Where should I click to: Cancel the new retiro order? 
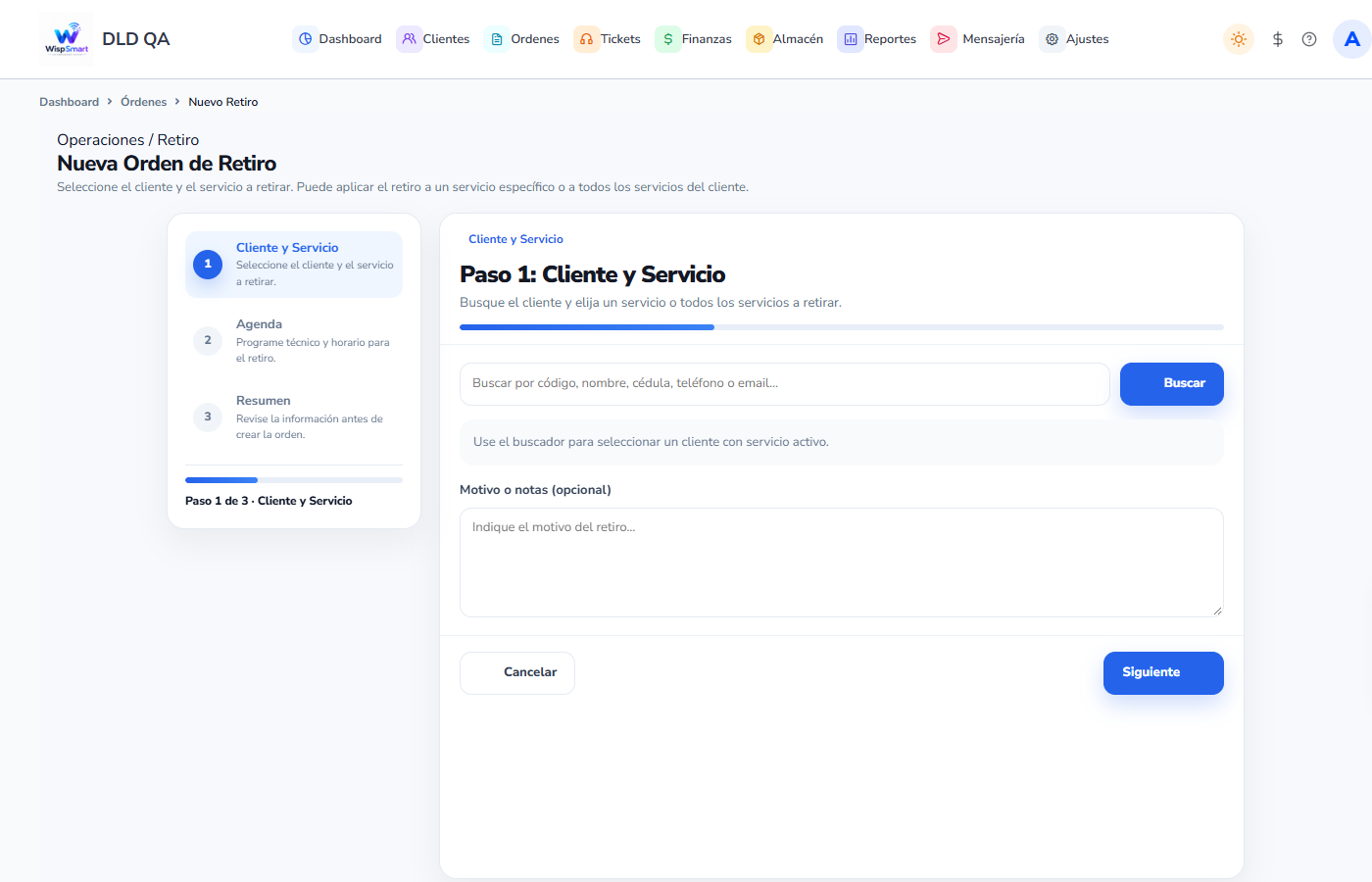(x=517, y=673)
